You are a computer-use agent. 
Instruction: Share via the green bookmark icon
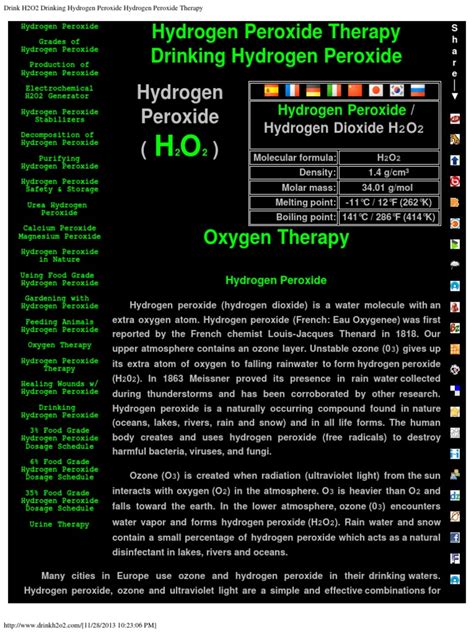click(x=455, y=244)
